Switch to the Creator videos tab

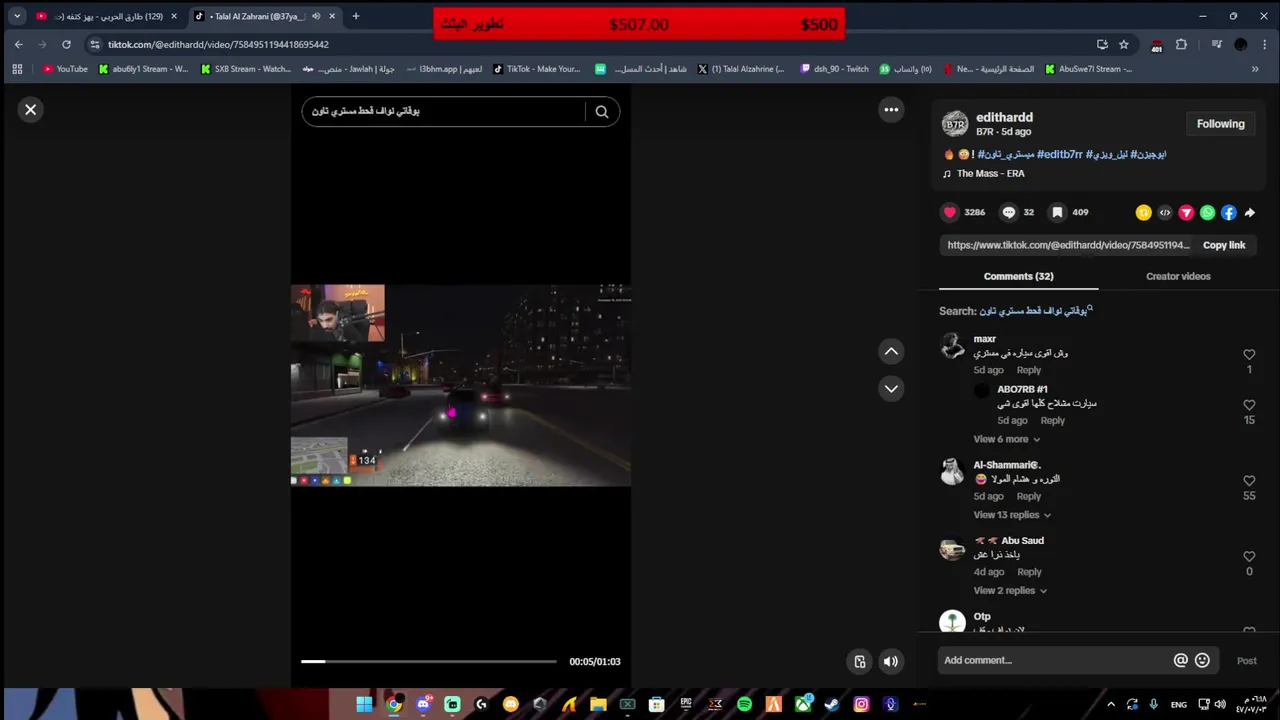(1178, 276)
